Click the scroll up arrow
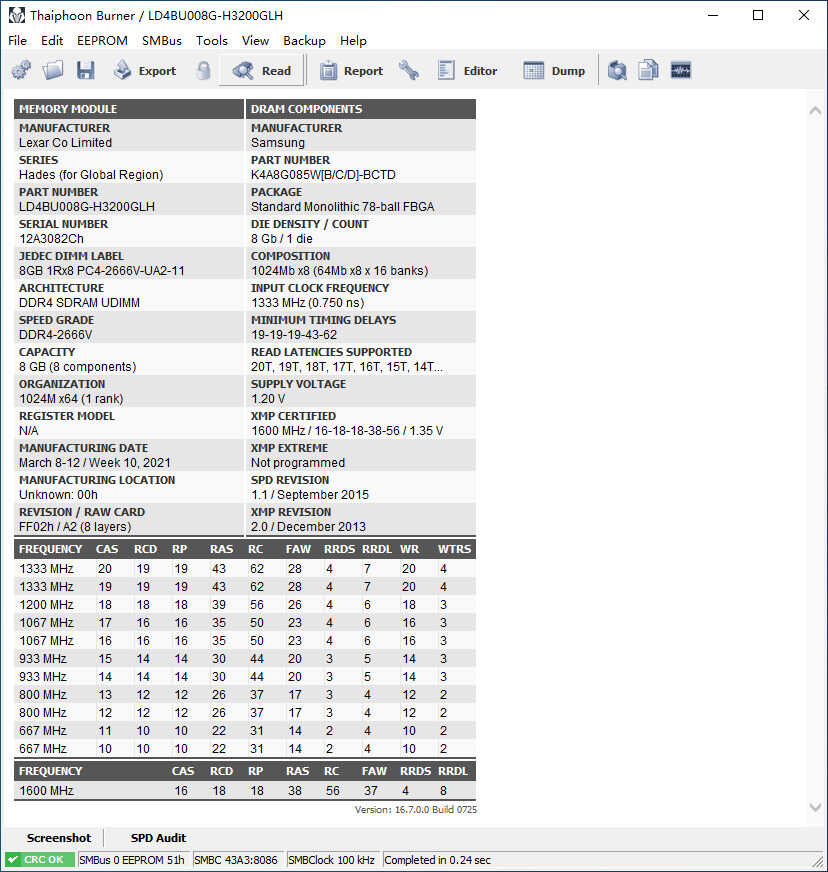Viewport: 828px width, 872px height. click(x=815, y=111)
